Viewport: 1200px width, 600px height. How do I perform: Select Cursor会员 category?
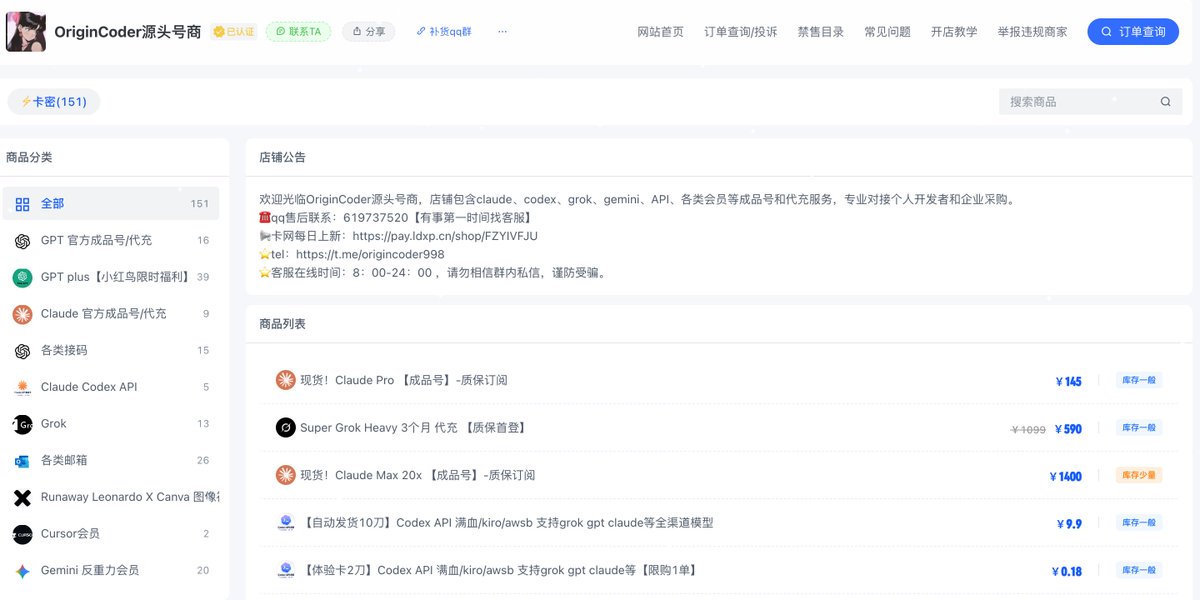tap(111, 534)
